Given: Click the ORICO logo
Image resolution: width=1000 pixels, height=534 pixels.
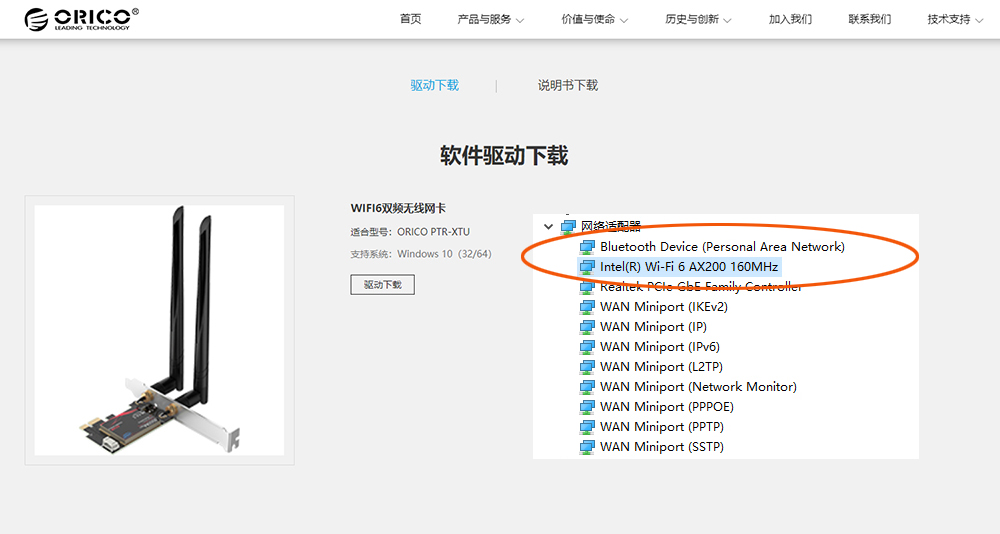Looking at the screenshot, I should tap(82, 19).
